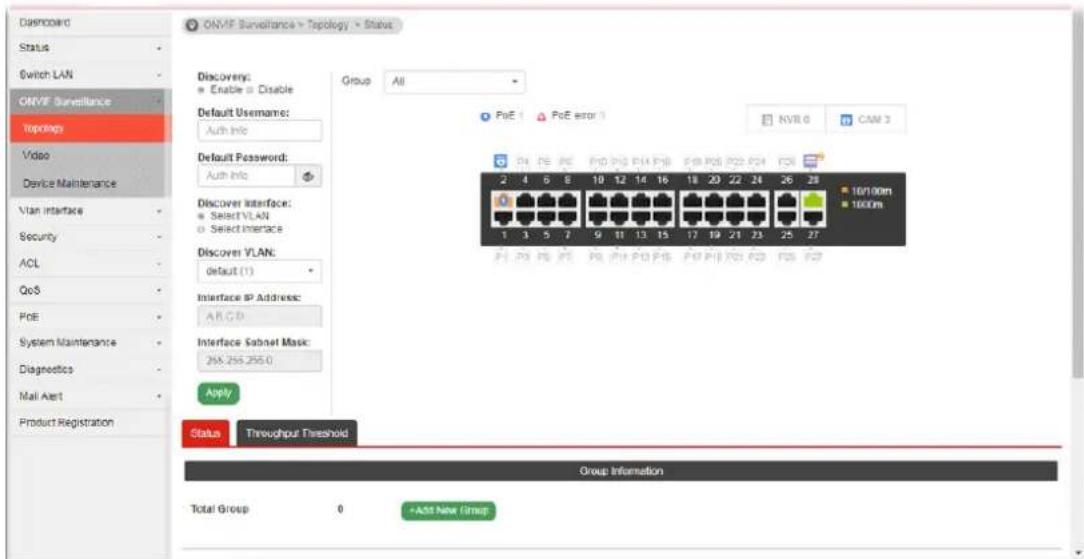The height and width of the screenshot is (559, 1084).
Task: Select port 1 jack on switch panel
Action: click(505, 217)
